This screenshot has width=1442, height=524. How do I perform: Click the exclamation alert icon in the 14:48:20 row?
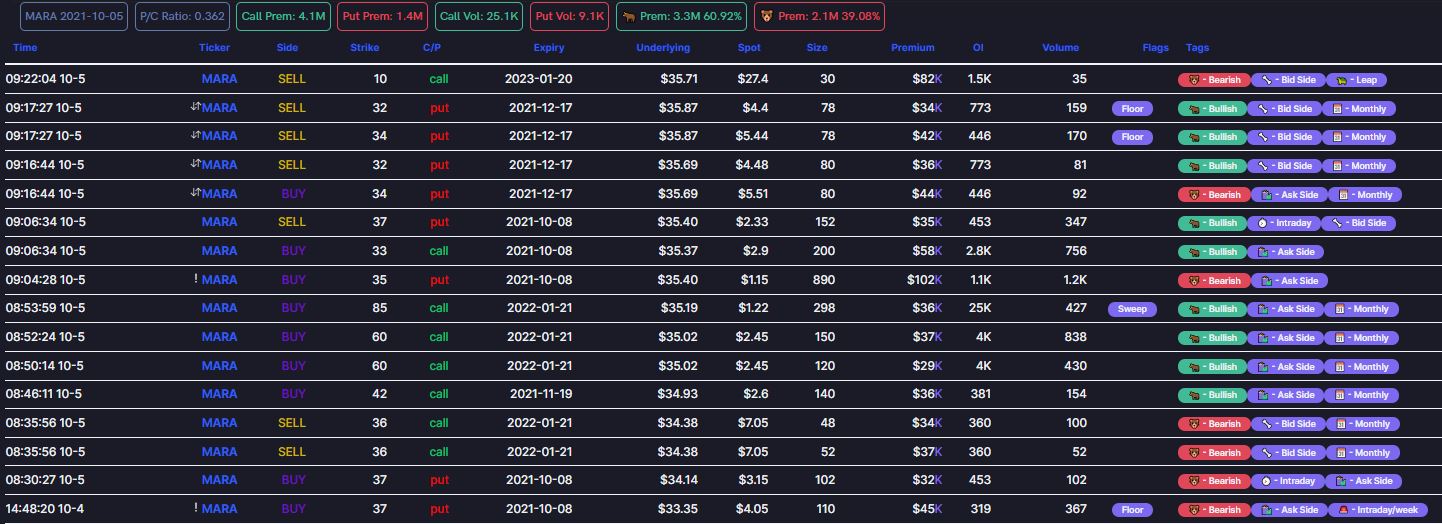[x=196, y=508]
